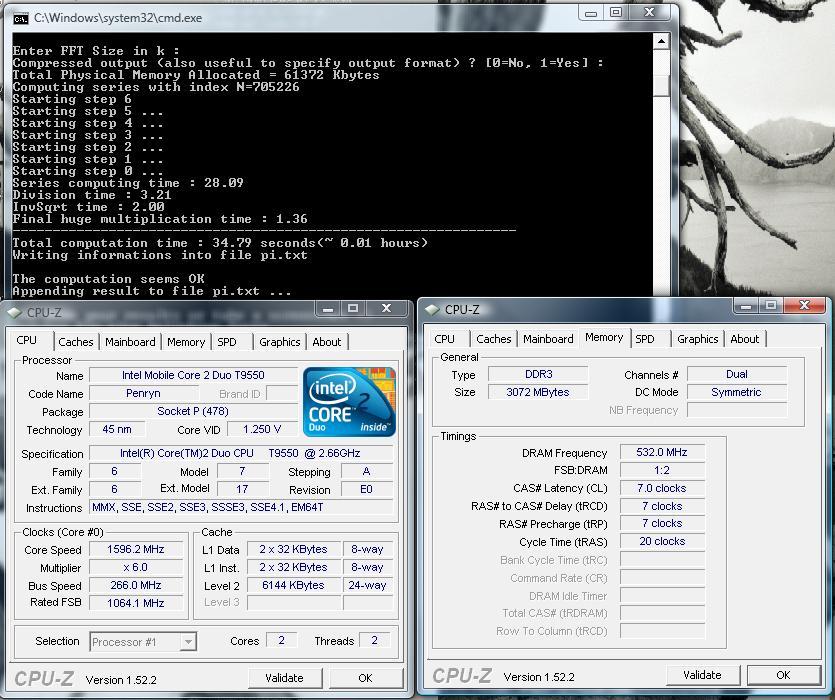Close the left CPU-Z window

pos(387,309)
